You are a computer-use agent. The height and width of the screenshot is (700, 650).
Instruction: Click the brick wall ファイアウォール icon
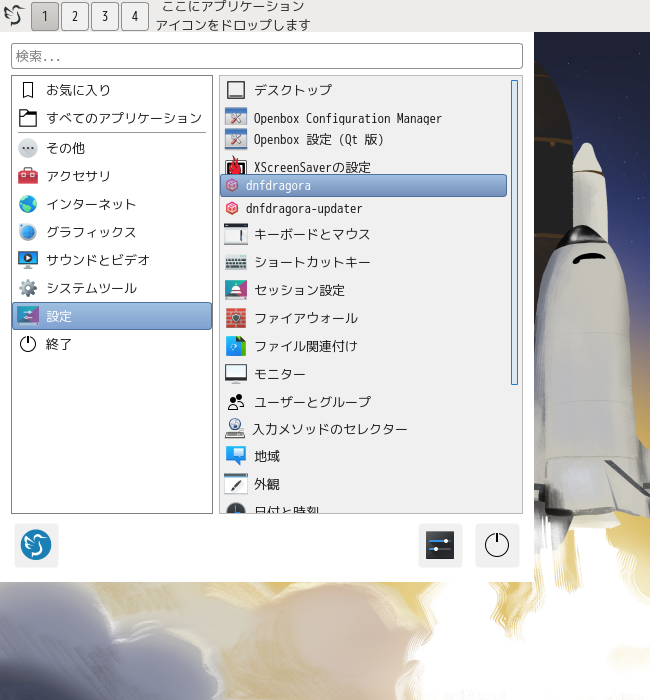(x=236, y=318)
